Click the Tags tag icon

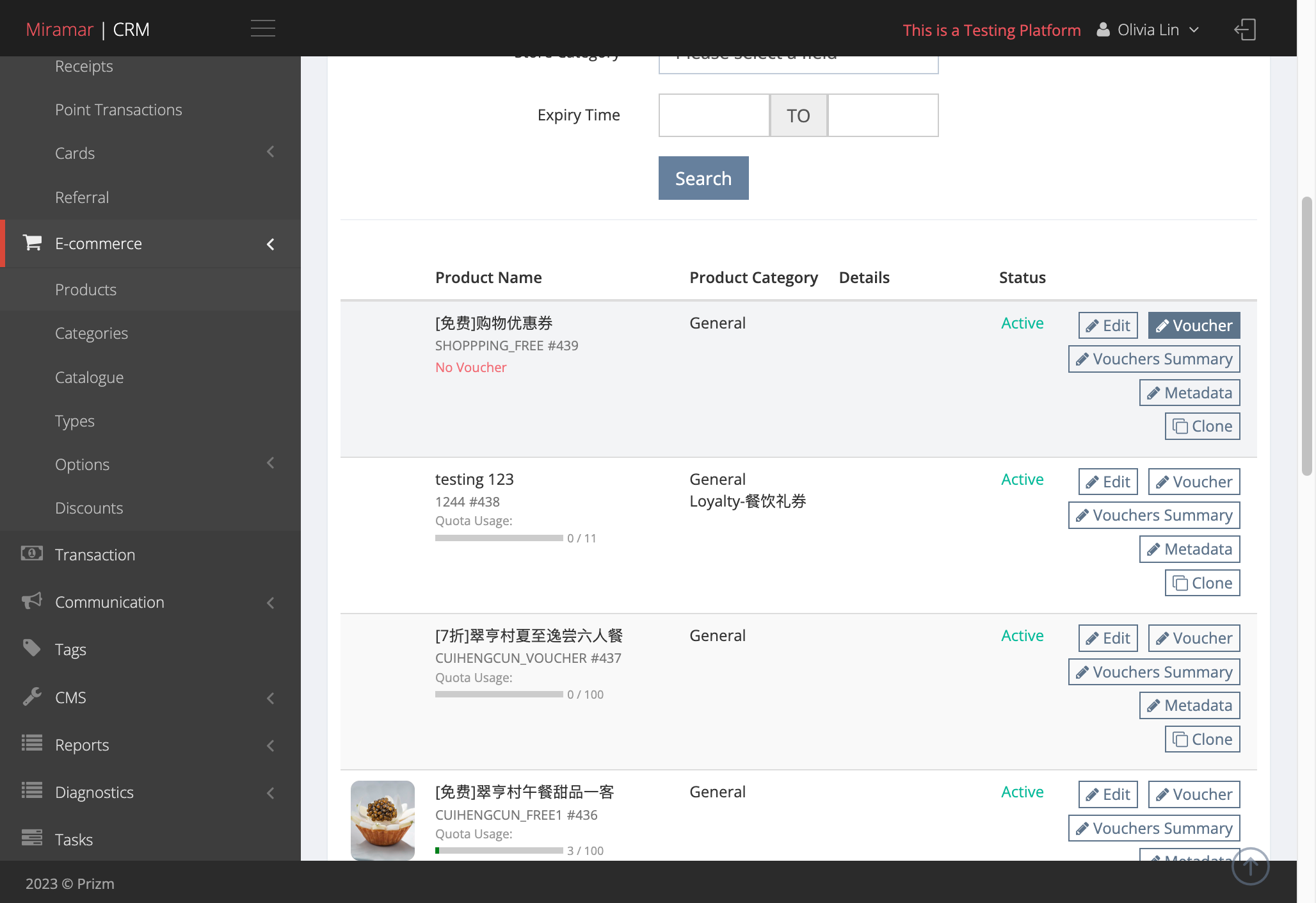click(x=32, y=648)
